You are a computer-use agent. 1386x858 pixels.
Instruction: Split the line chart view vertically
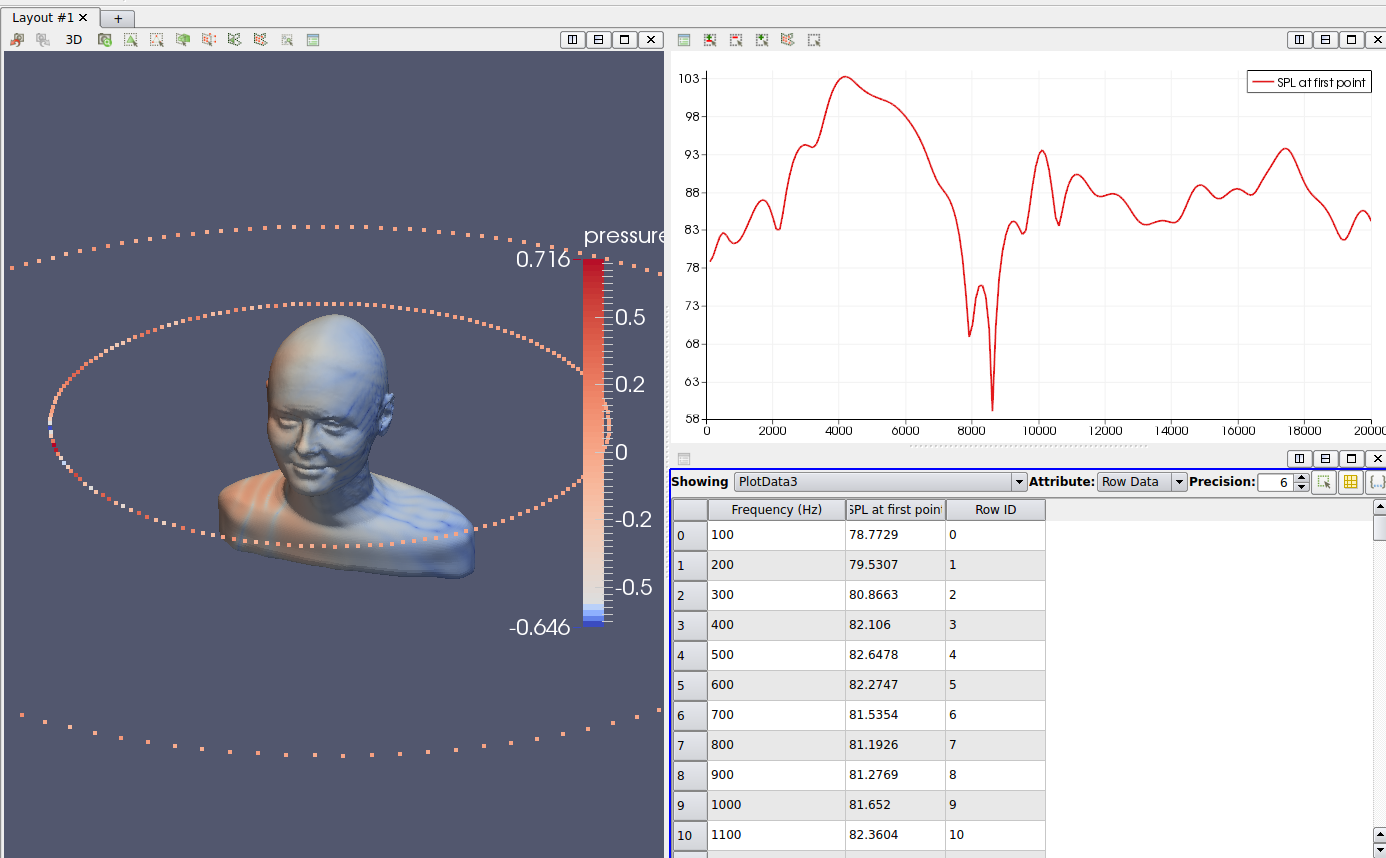coord(1325,40)
